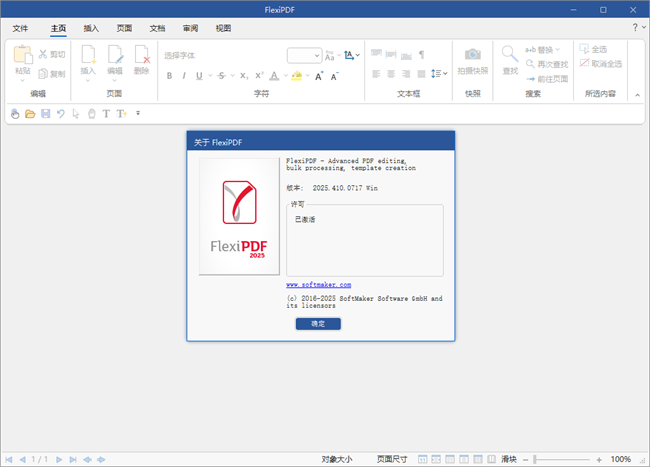
Task: Open the www.softmaker.com link
Action: pyautogui.click(x=318, y=285)
